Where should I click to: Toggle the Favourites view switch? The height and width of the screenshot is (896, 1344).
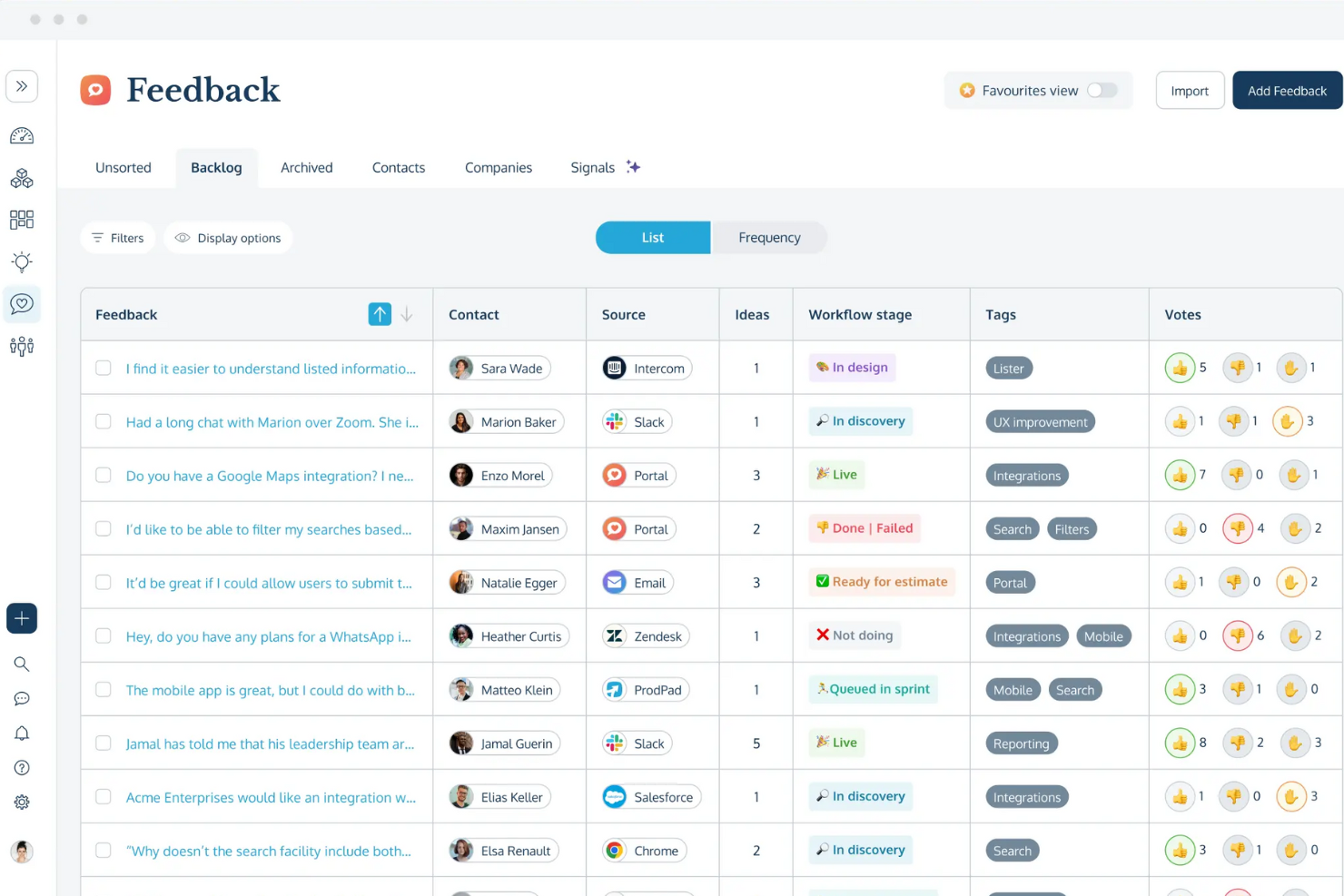point(1102,90)
